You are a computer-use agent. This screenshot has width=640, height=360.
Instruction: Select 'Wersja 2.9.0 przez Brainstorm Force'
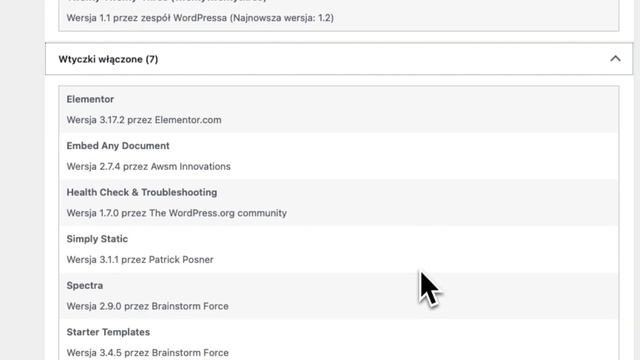pos(147,306)
